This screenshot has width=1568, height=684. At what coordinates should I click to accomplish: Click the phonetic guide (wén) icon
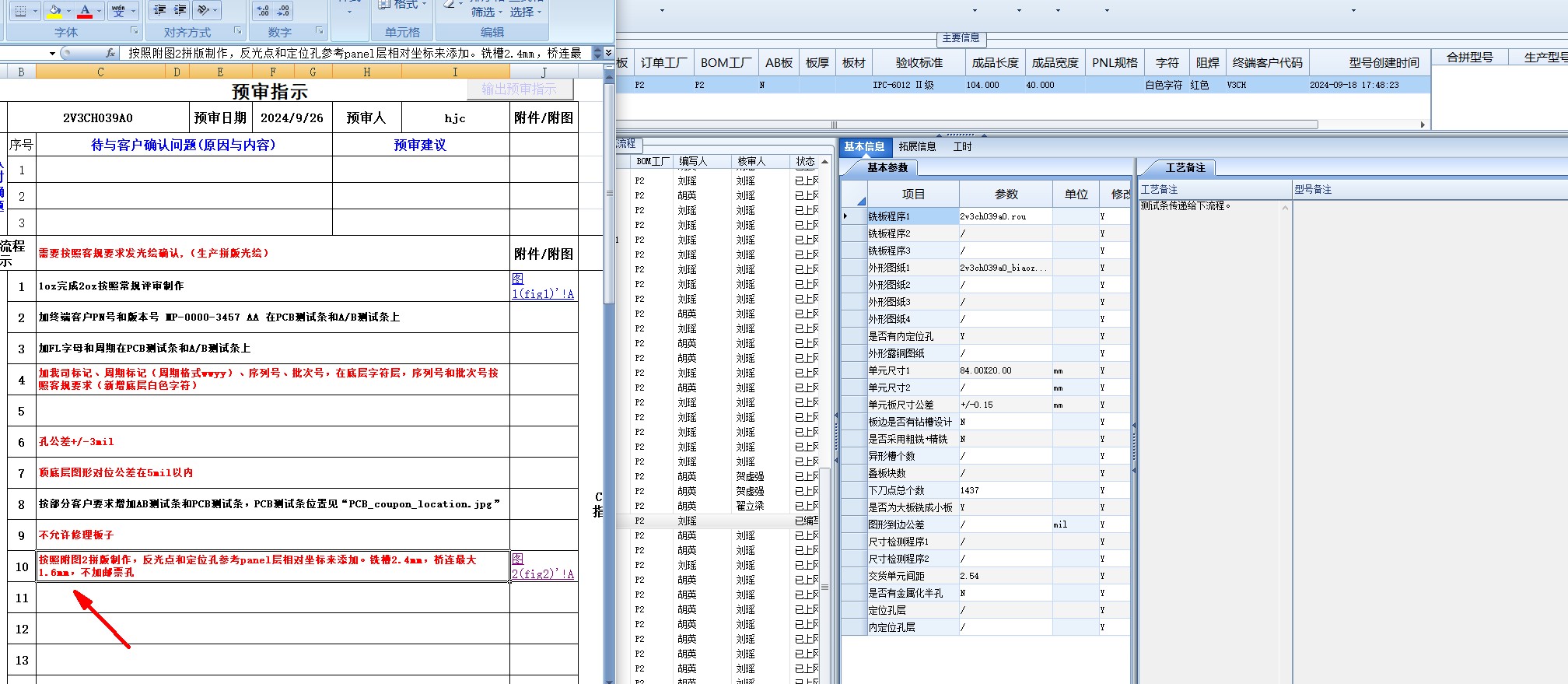coord(117,10)
